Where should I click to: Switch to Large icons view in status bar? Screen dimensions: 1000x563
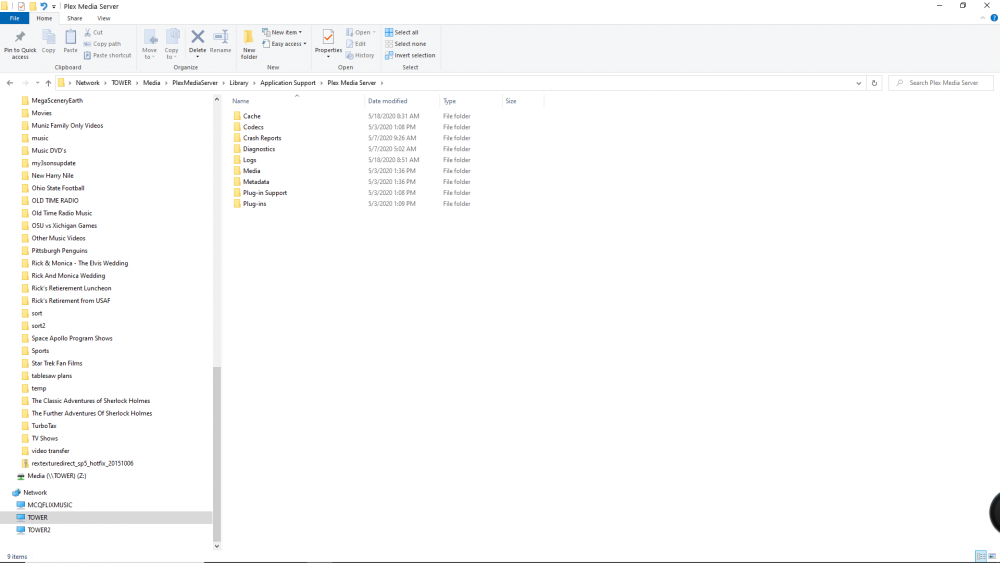992,557
